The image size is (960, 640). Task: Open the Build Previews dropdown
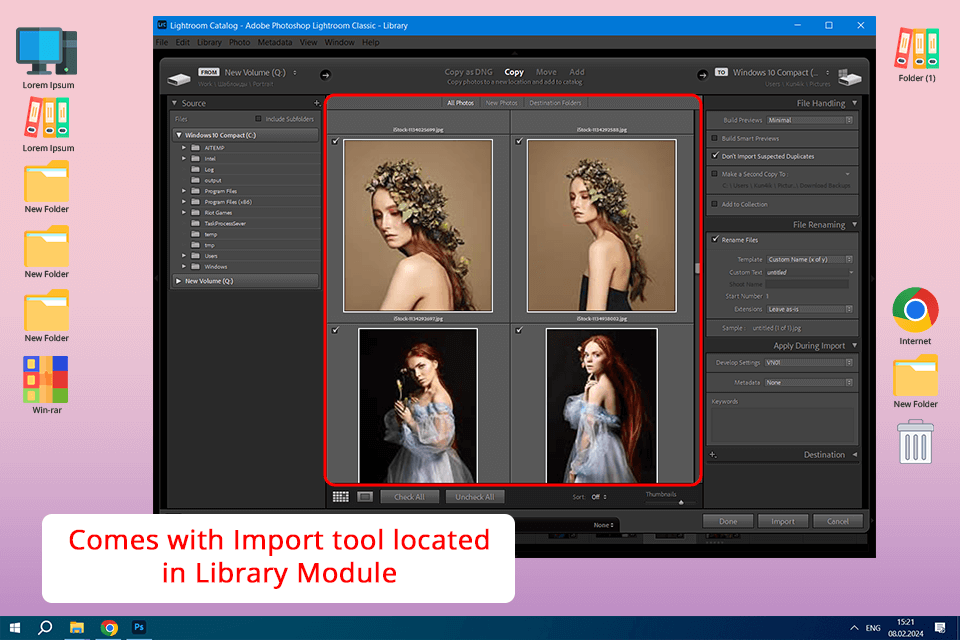(x=809, y=120)
